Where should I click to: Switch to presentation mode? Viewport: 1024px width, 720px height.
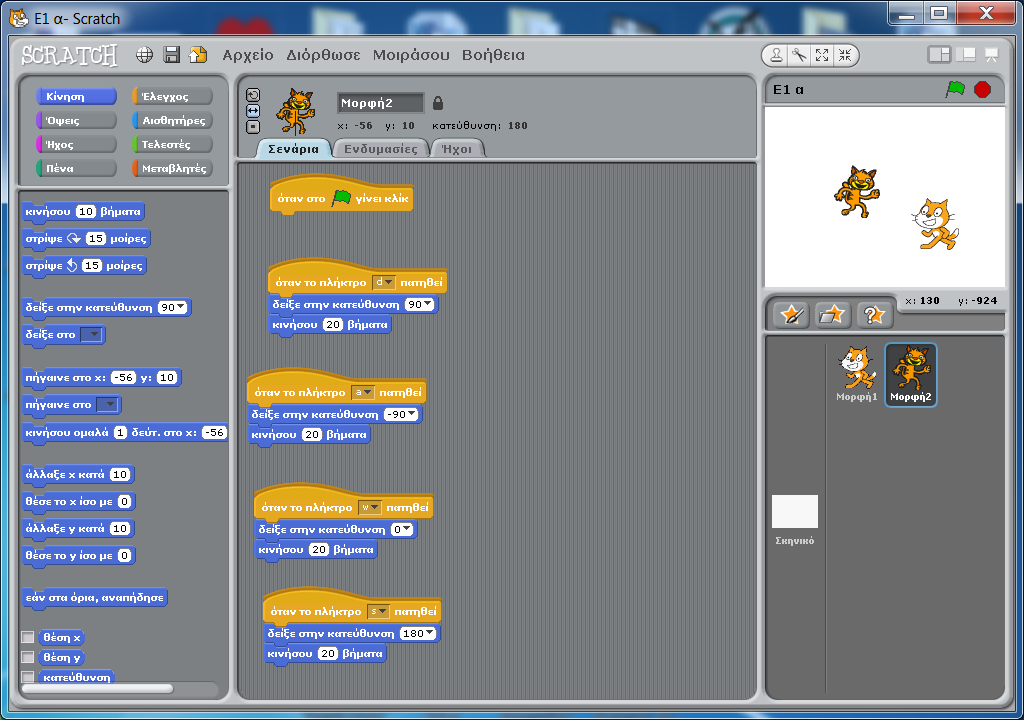991,55
